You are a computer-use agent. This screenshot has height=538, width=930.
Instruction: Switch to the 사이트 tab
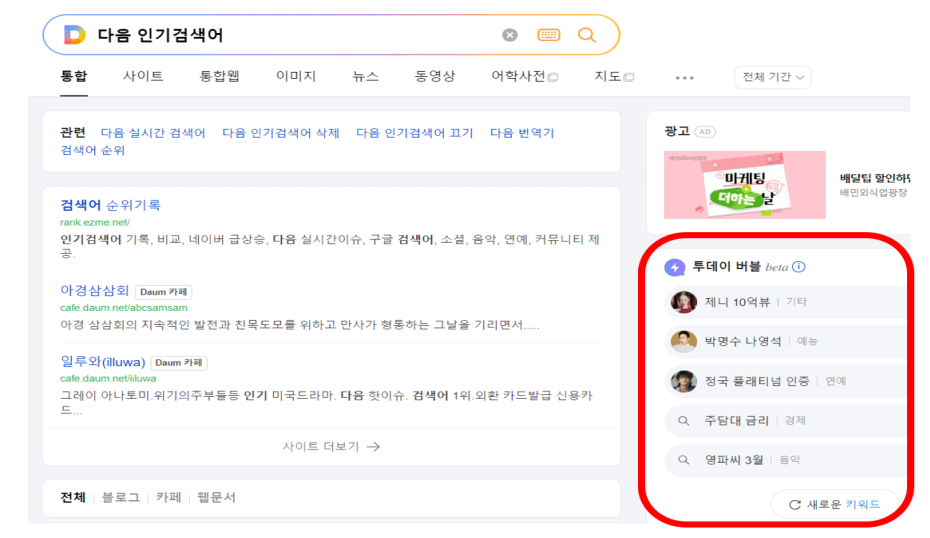(x=143, y=77)
